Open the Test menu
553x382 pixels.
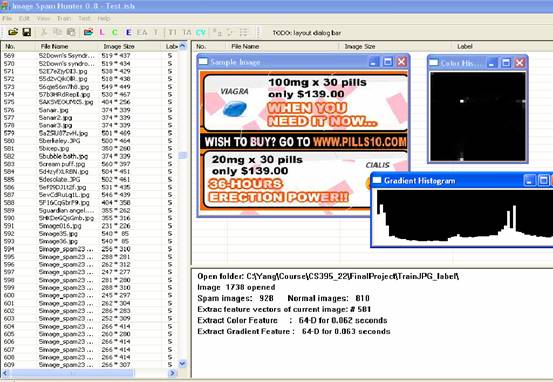tap(84, 18)
